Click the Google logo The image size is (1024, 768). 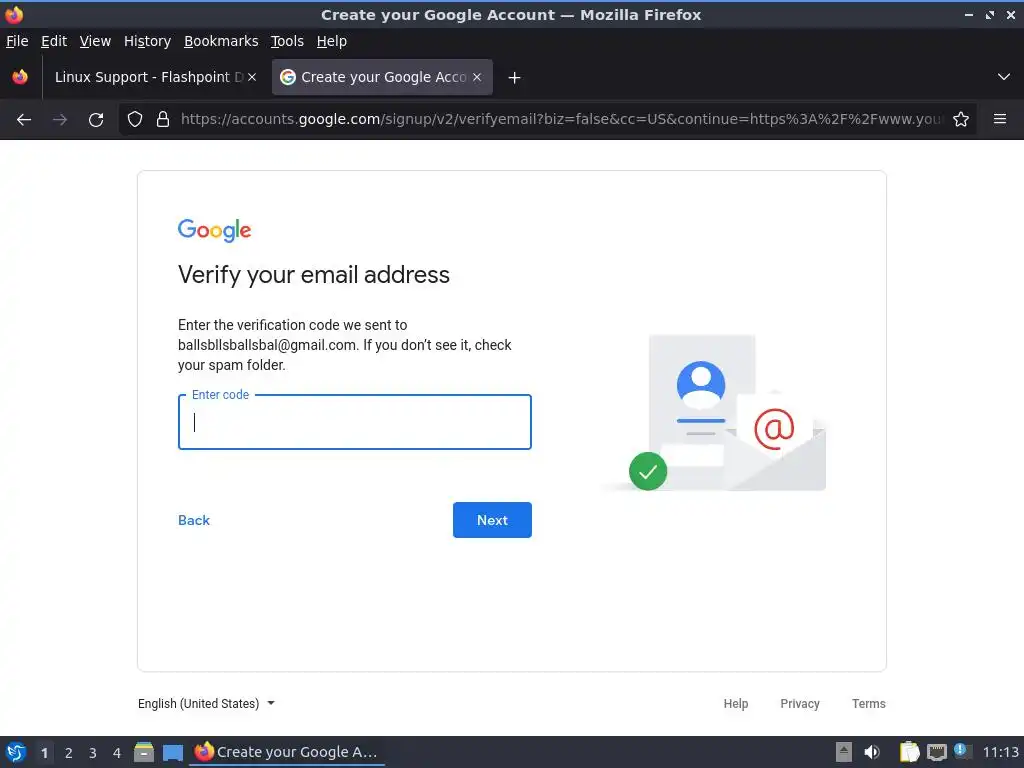[x=214, y=230]
